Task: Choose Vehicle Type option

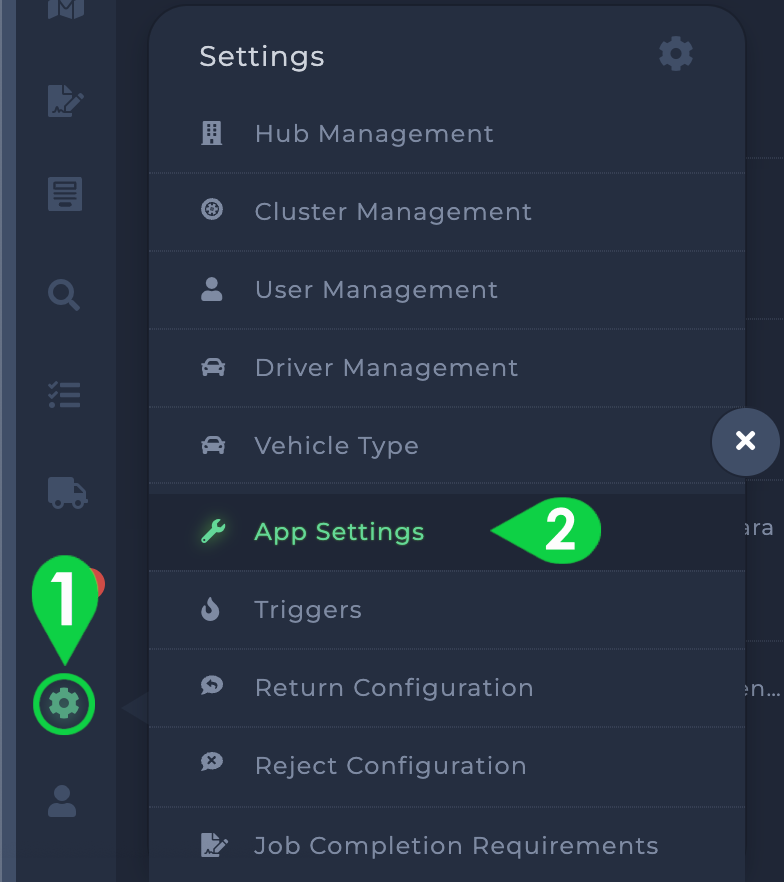Action: (447, 446)
